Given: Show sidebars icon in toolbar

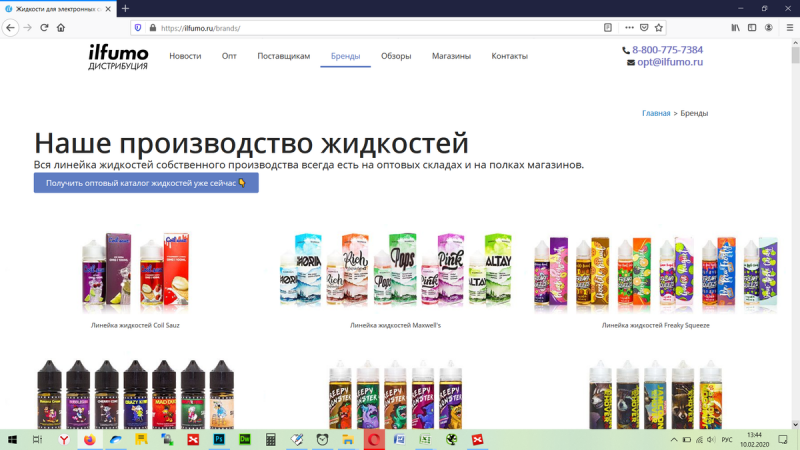Looking at the screenshot, I should tap(752, 28).
